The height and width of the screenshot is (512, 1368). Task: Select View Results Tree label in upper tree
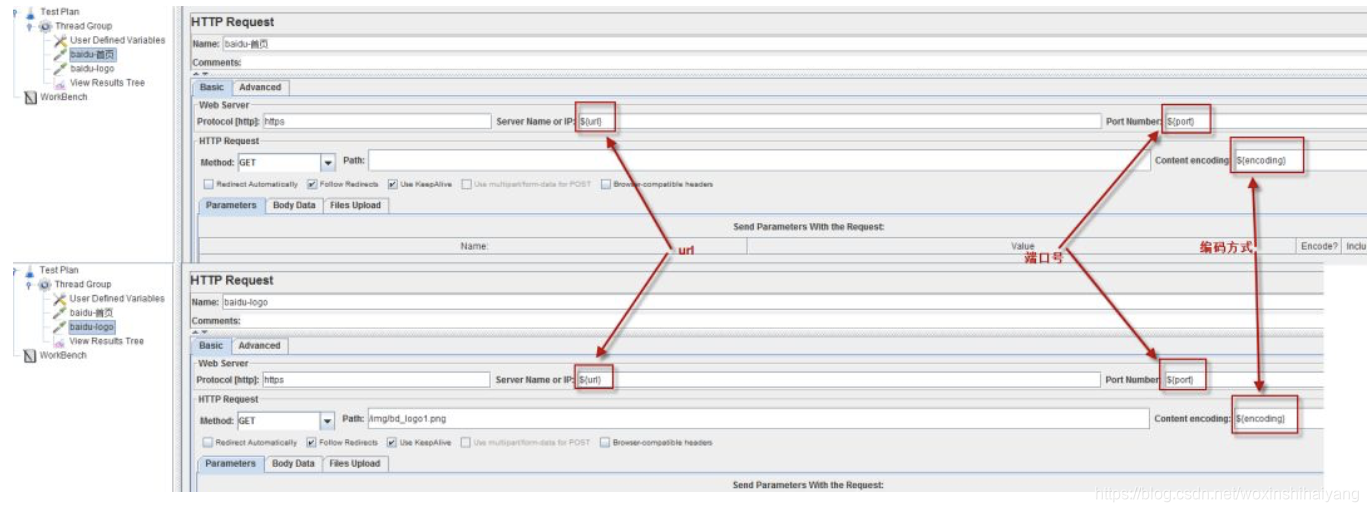click(x=107, y=83)
